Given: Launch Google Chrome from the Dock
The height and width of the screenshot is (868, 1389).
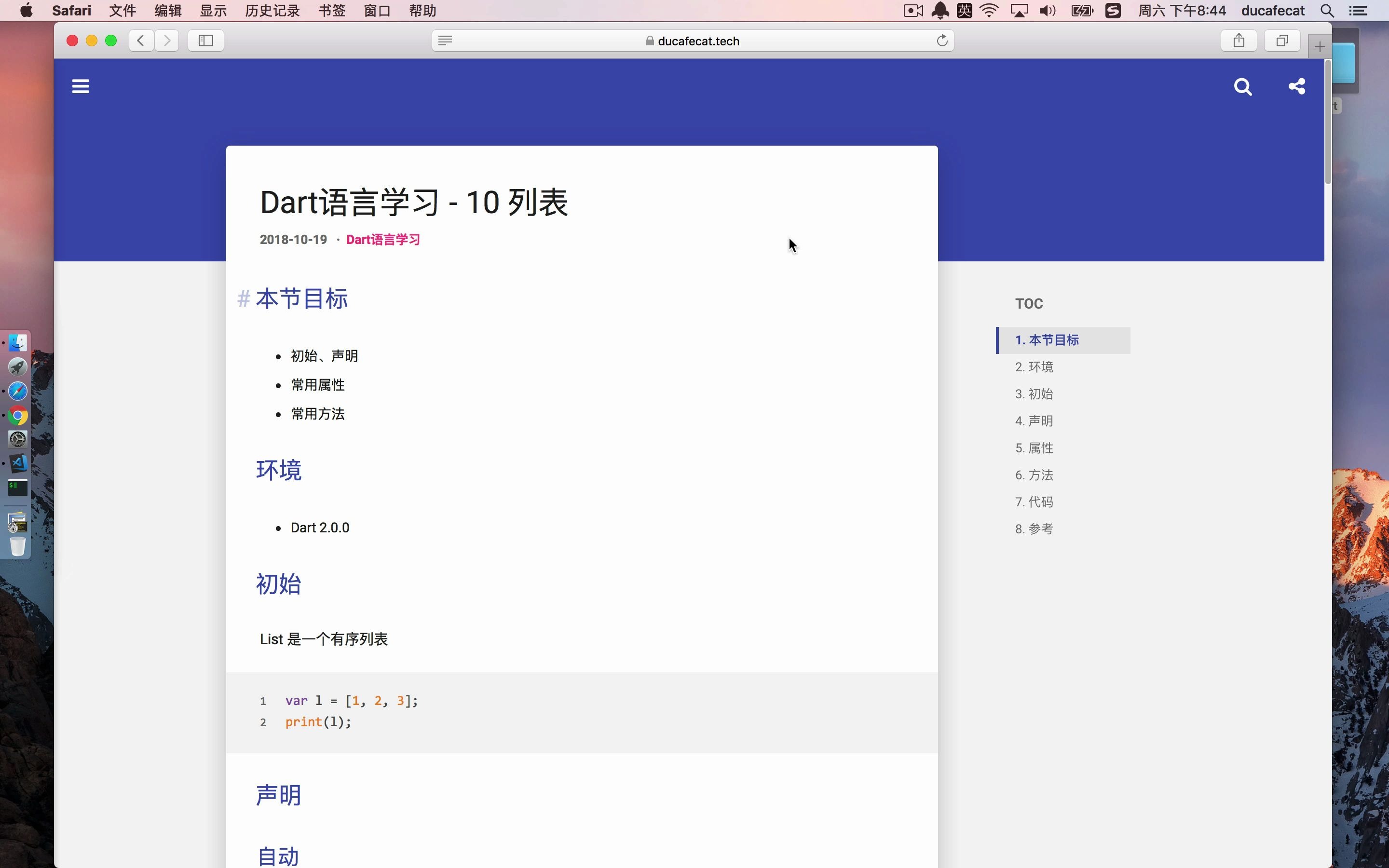Looking at the screenshot, I should (18, 416).
